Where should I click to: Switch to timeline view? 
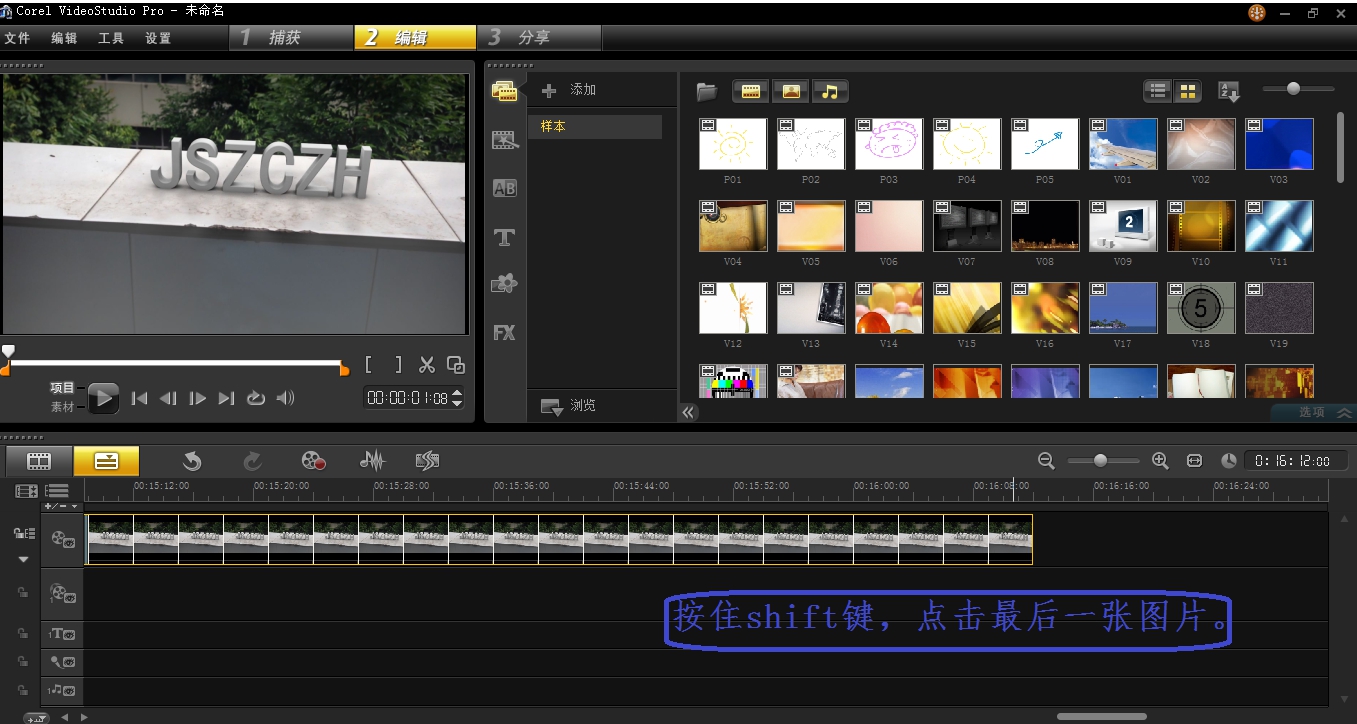pos(106,460)
